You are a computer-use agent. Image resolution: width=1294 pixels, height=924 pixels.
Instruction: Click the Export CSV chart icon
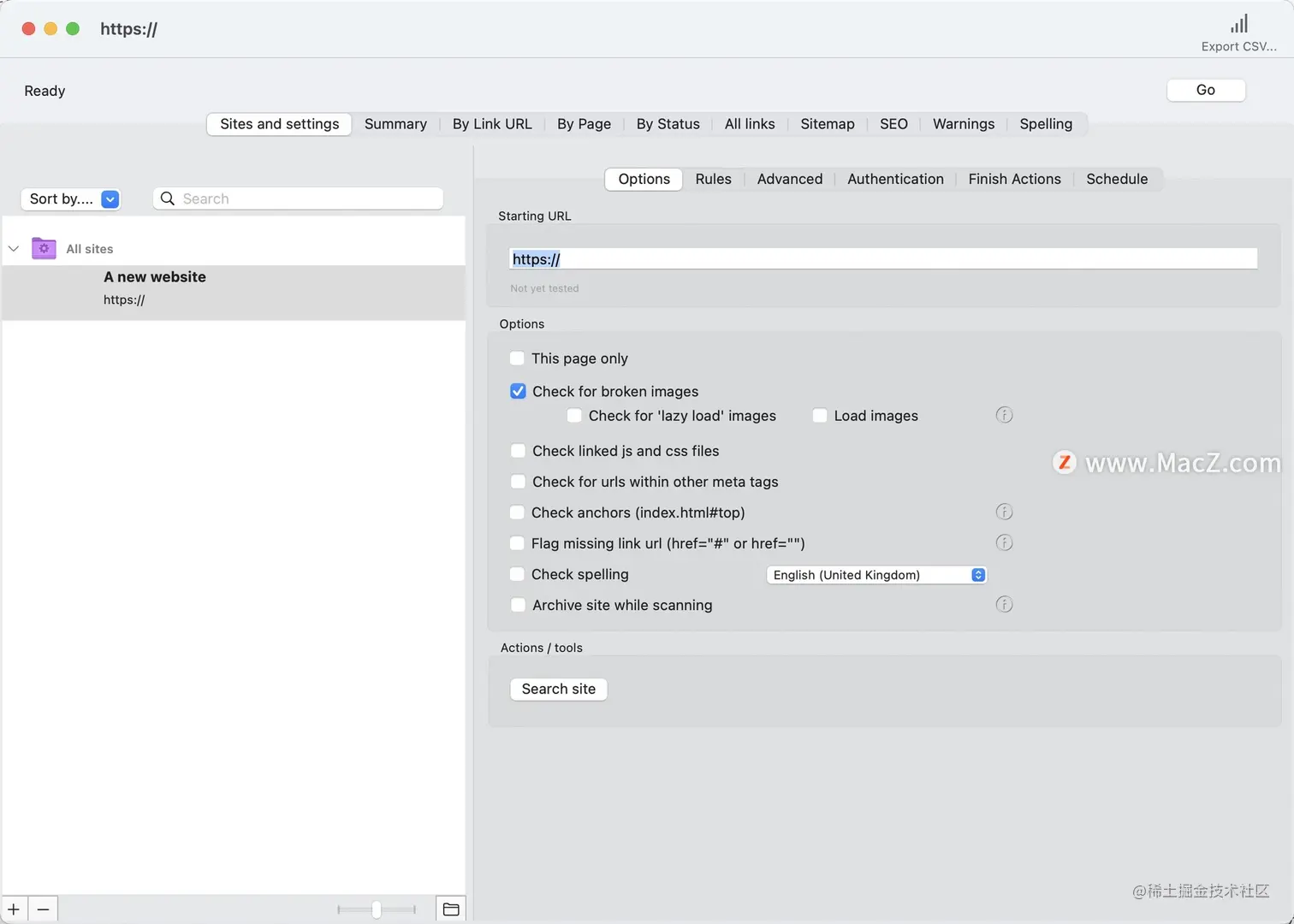click(1238, 24)
